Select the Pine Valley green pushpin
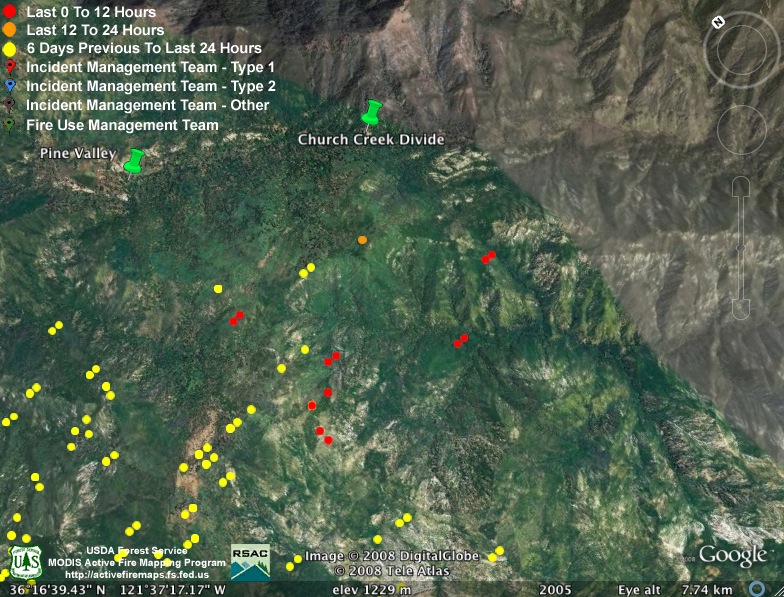The height and width of the screenshot is (597, 784). pos(133,161)
